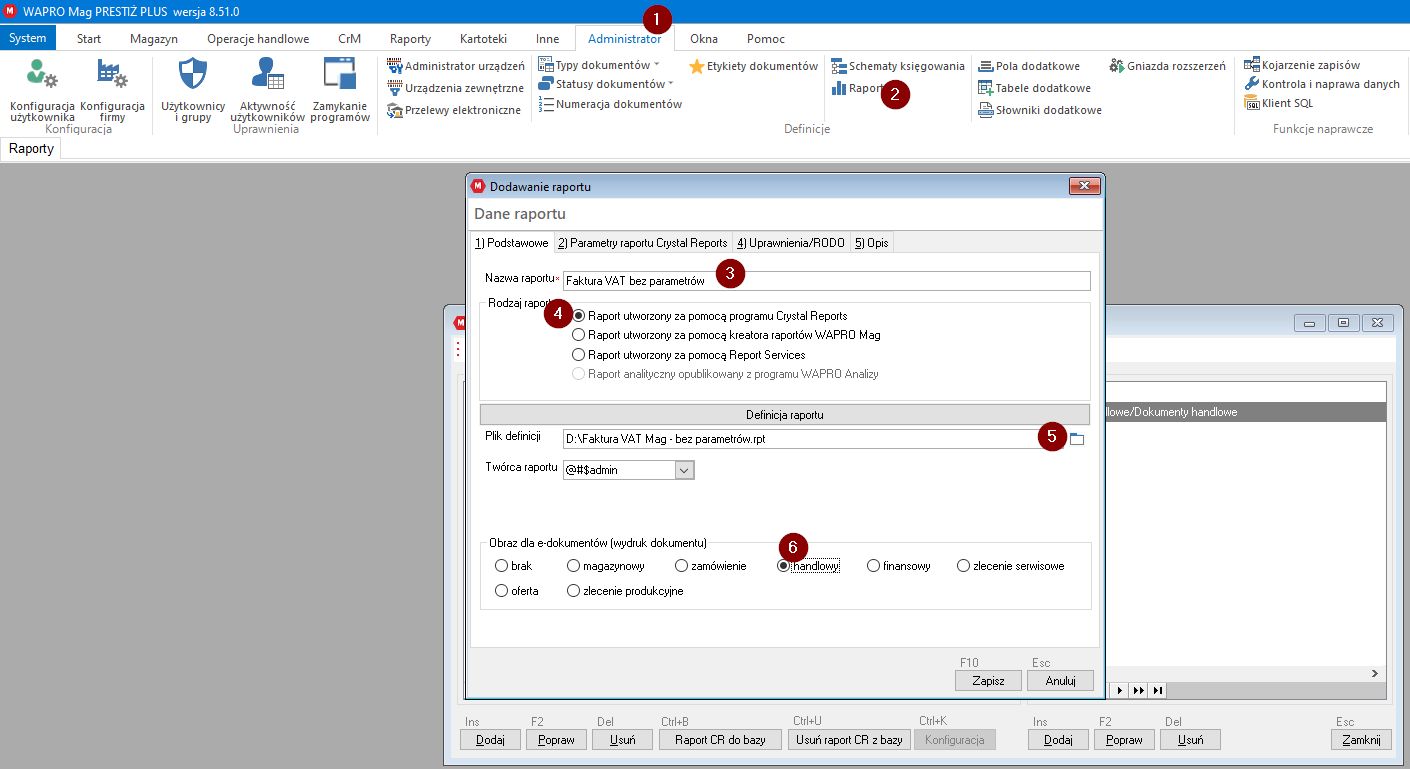Viewport: 1410px width, 769px height.
Task: Browse for definition file via folder icon
Action: tap(1077, 439)
